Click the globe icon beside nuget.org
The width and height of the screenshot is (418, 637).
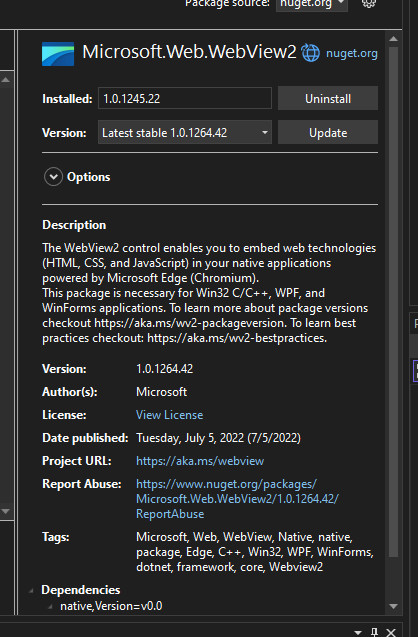pos(311,53)
